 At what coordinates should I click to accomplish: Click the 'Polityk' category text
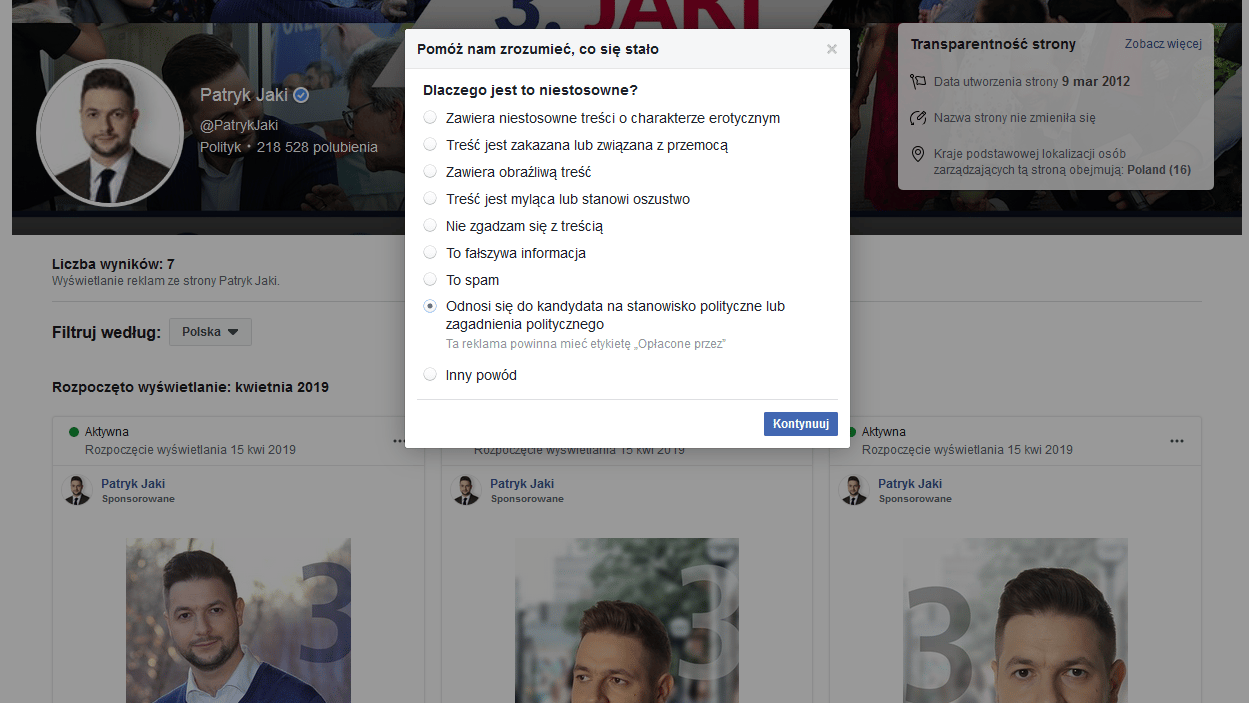[221, 147]
